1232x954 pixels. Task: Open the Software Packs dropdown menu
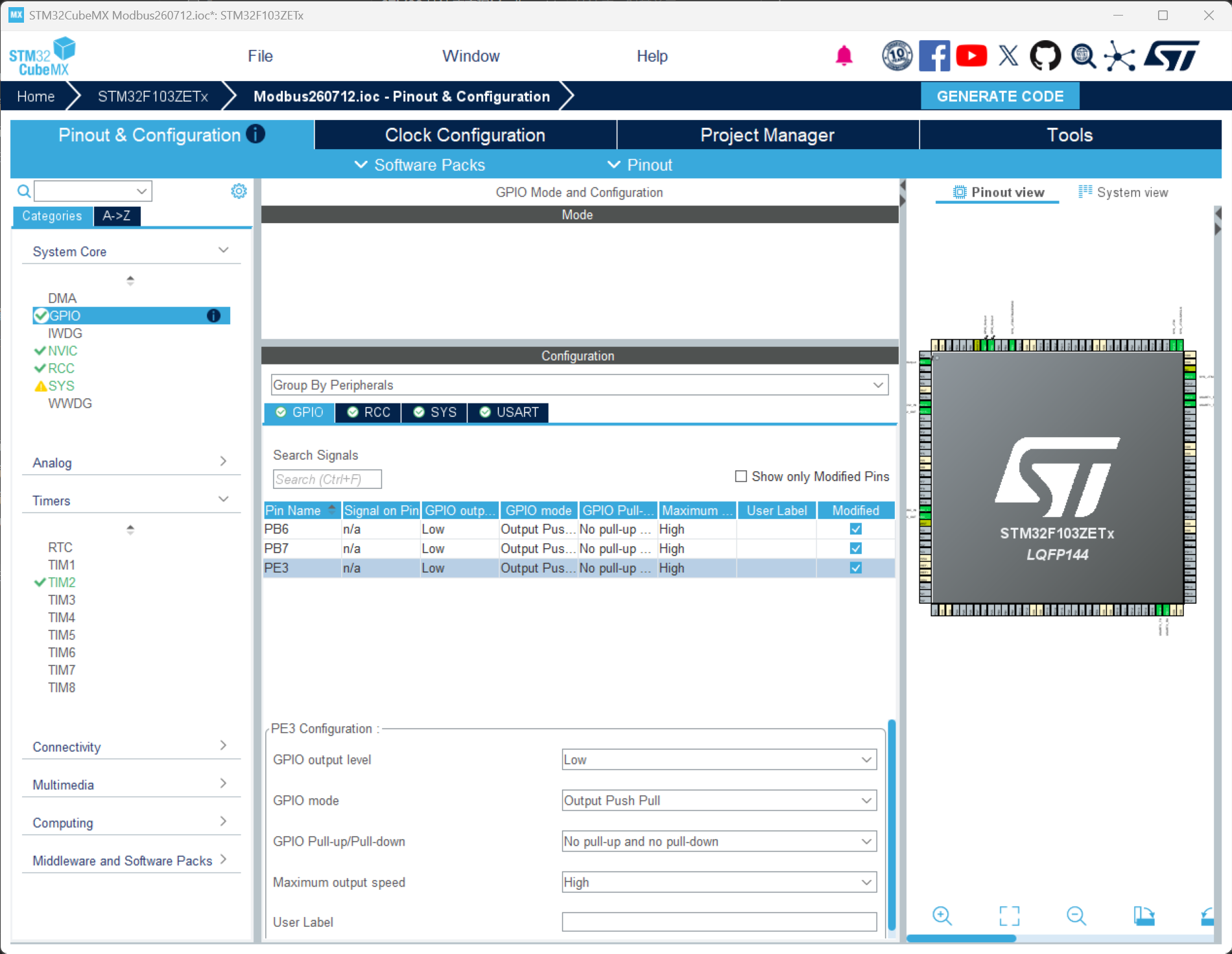click(x=420, y=165)
